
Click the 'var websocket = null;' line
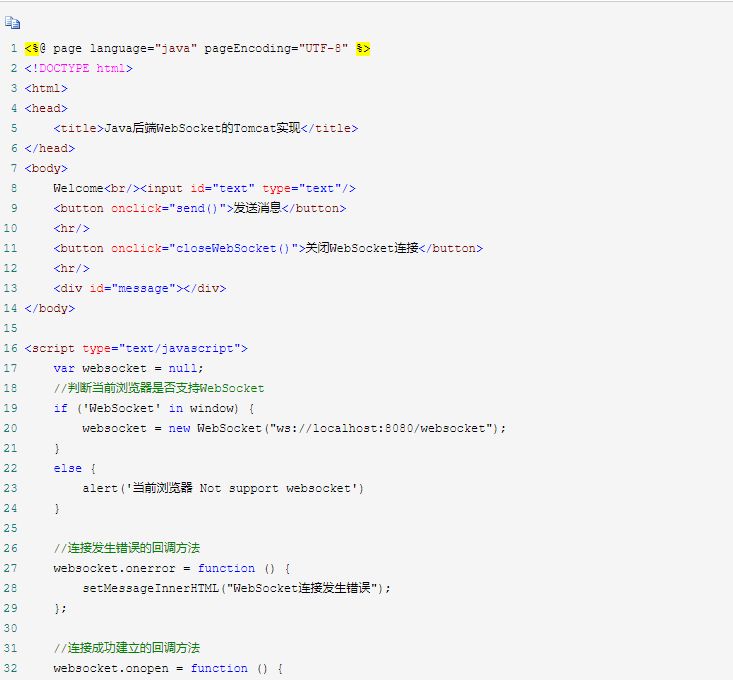tap(129, 368)
